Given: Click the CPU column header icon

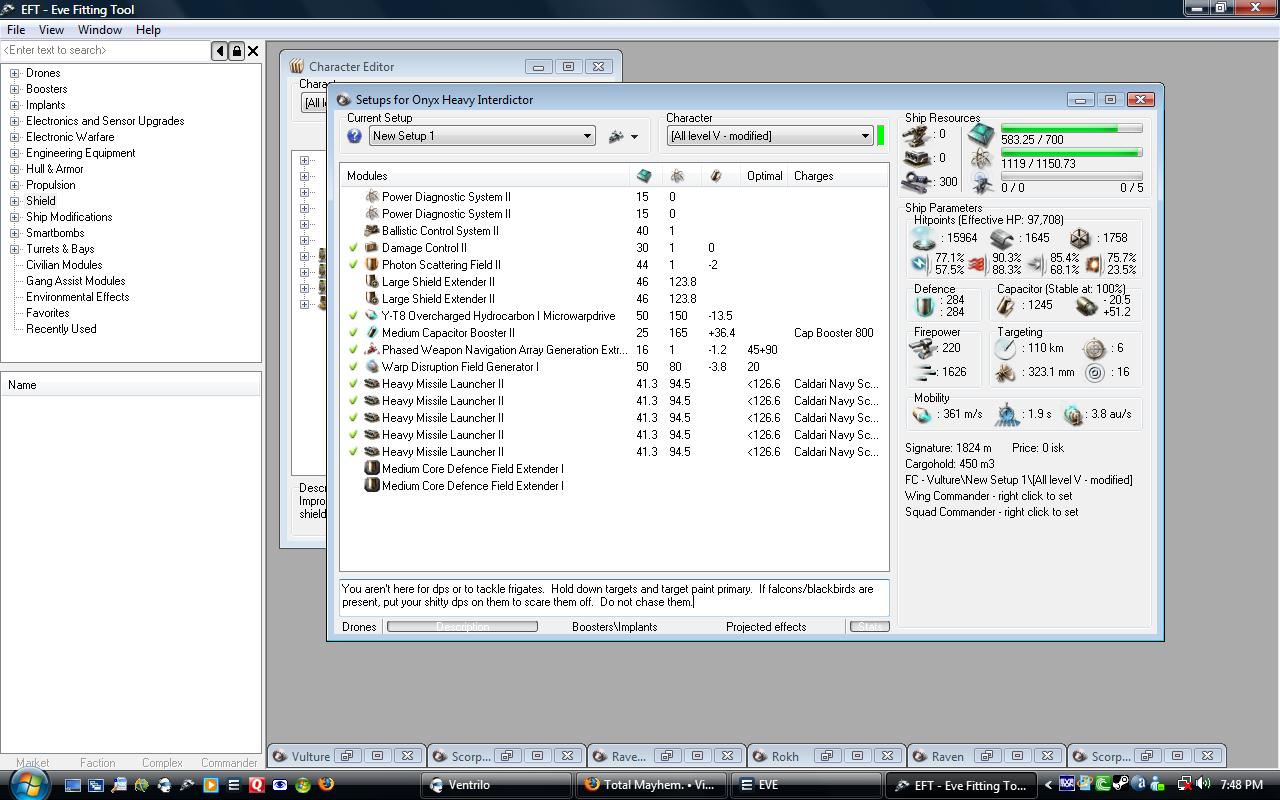Looking at the screenshot, I should coord(644,176).
